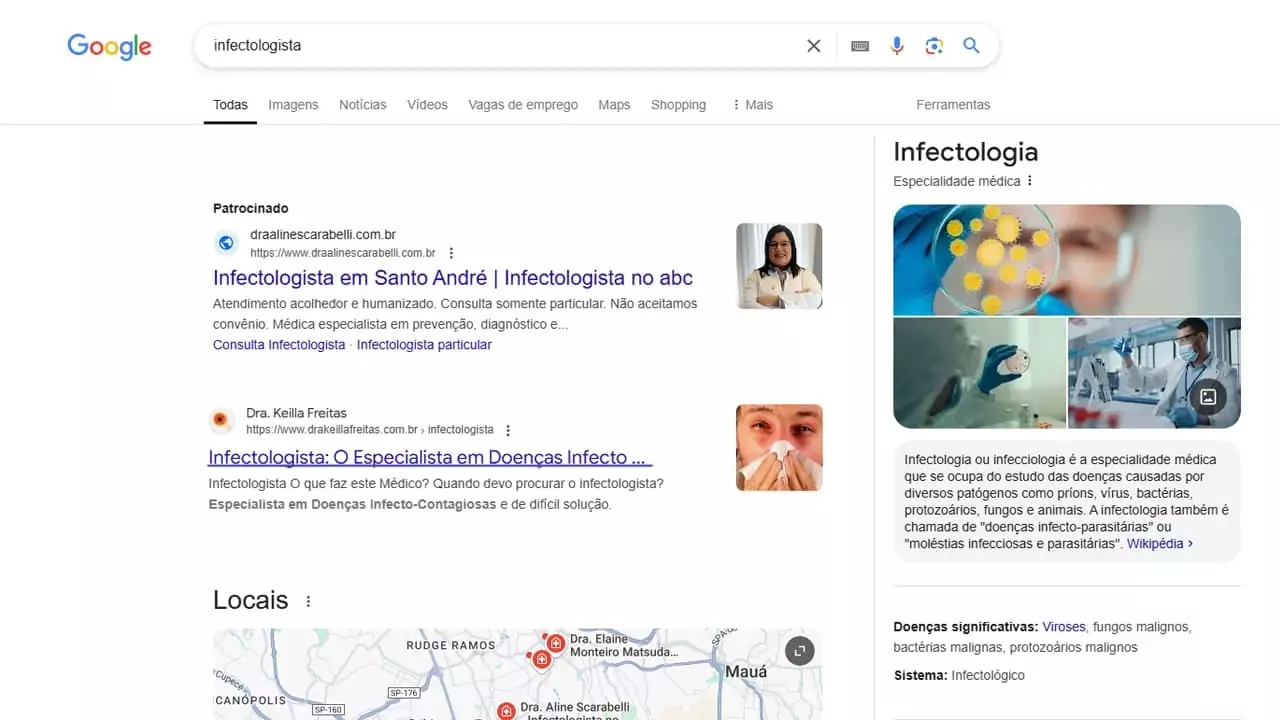This screenshot has height=720, width=1280.
Task: Open Google Lens image search
Action: click(x=934, y=46)
